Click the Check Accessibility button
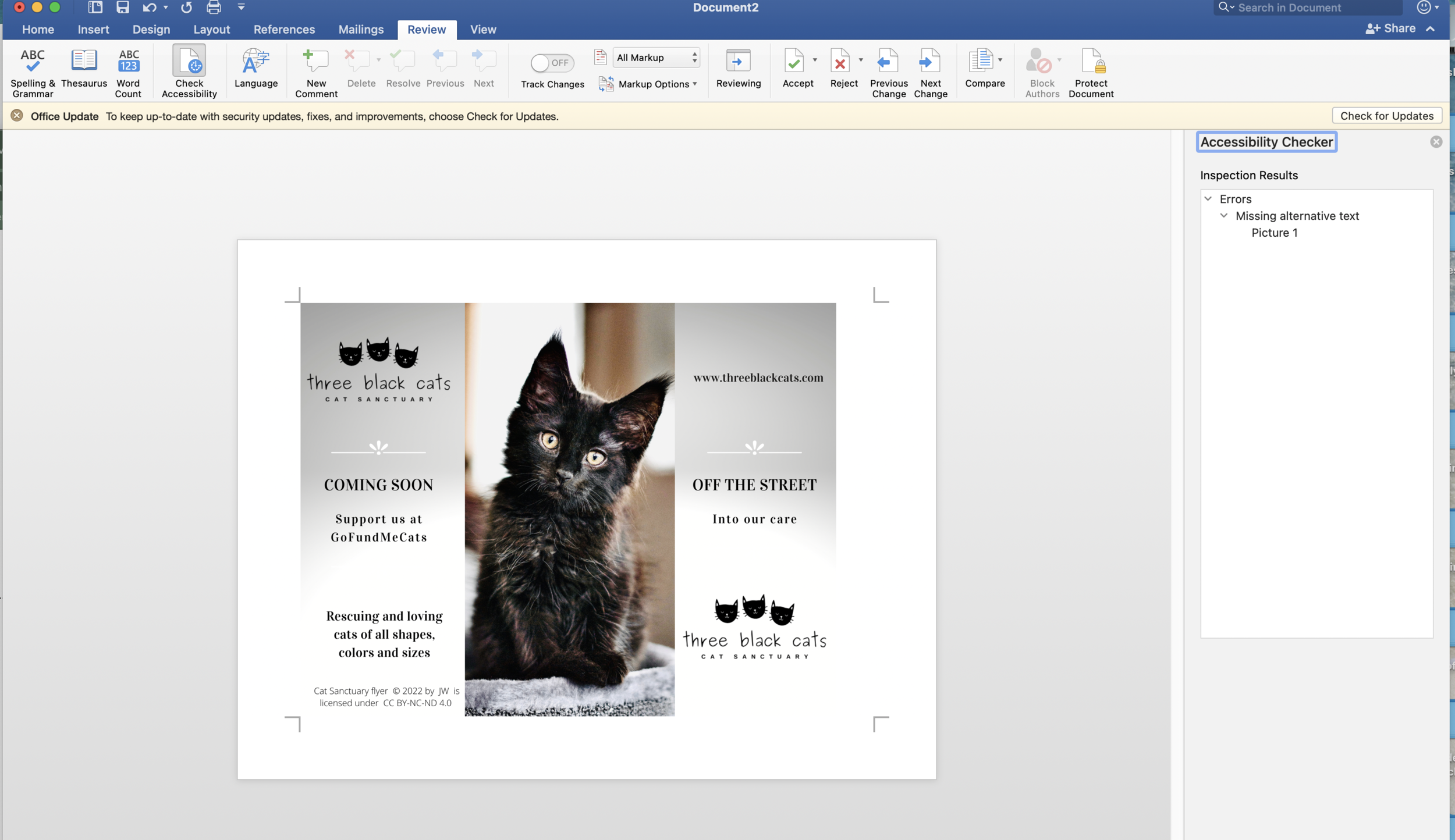The height and width of the screenshot is (840, 1455). coord(189,72)
